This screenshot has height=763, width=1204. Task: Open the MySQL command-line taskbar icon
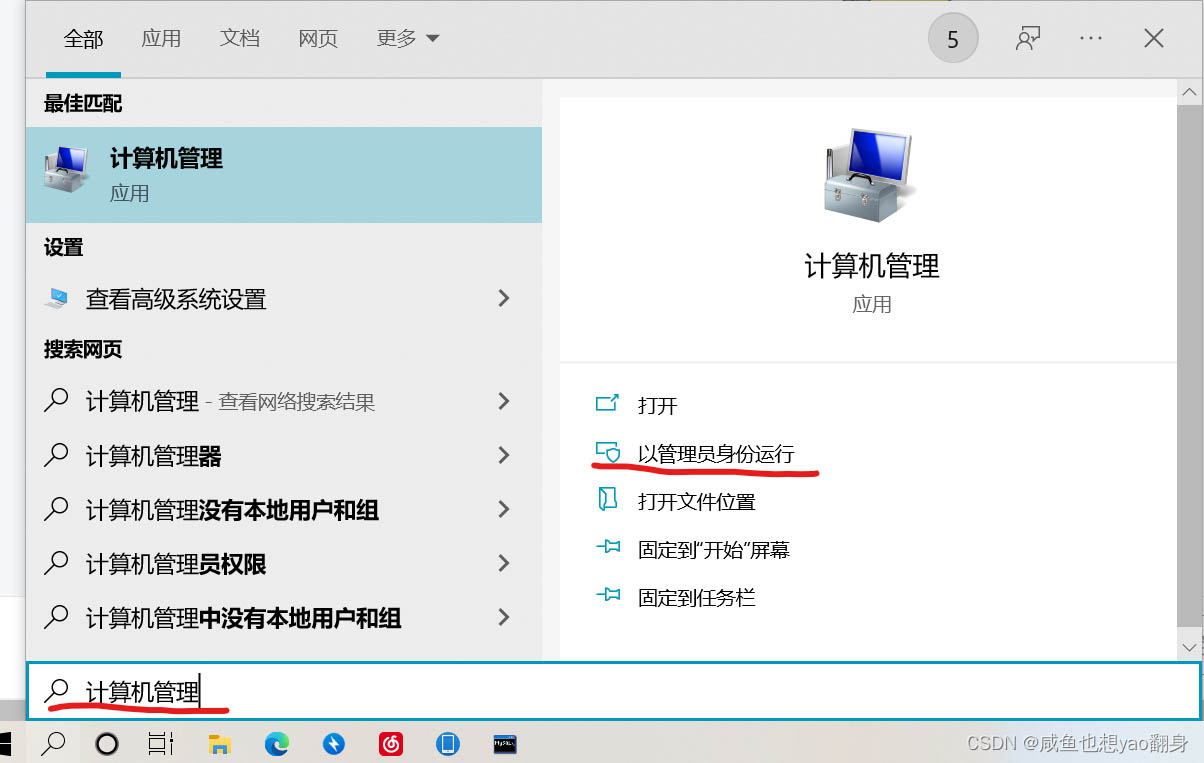506,744
